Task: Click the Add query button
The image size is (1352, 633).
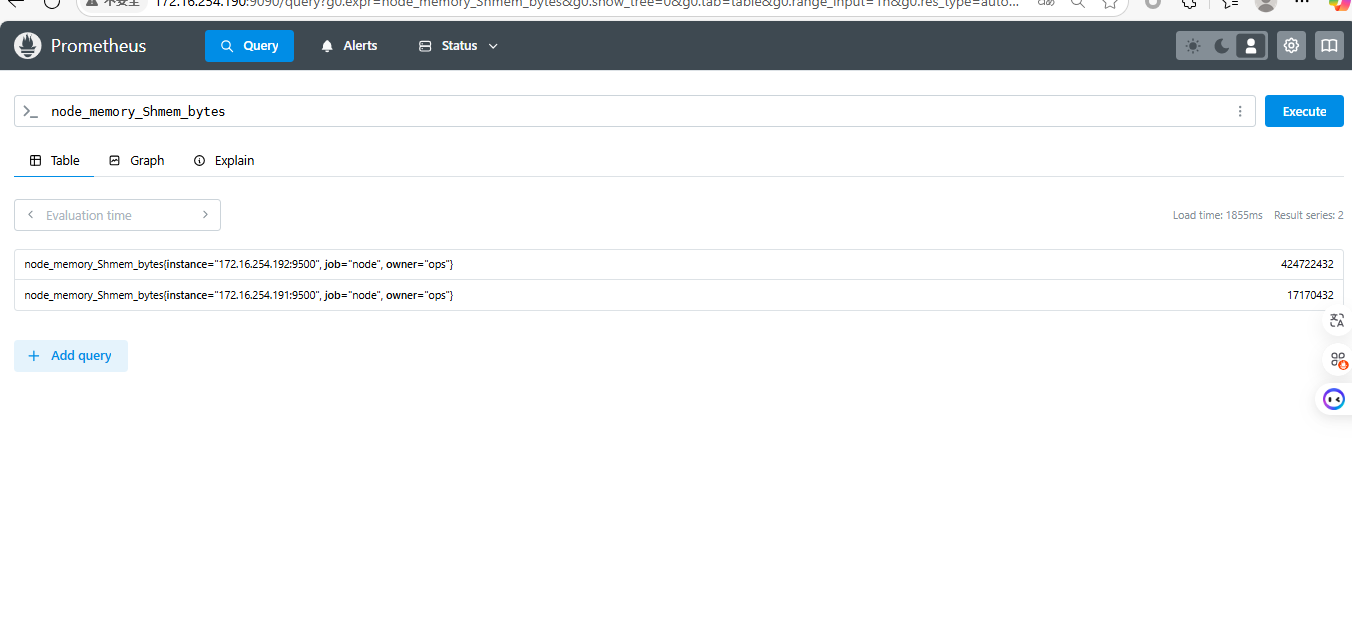Action: (71, 356)
